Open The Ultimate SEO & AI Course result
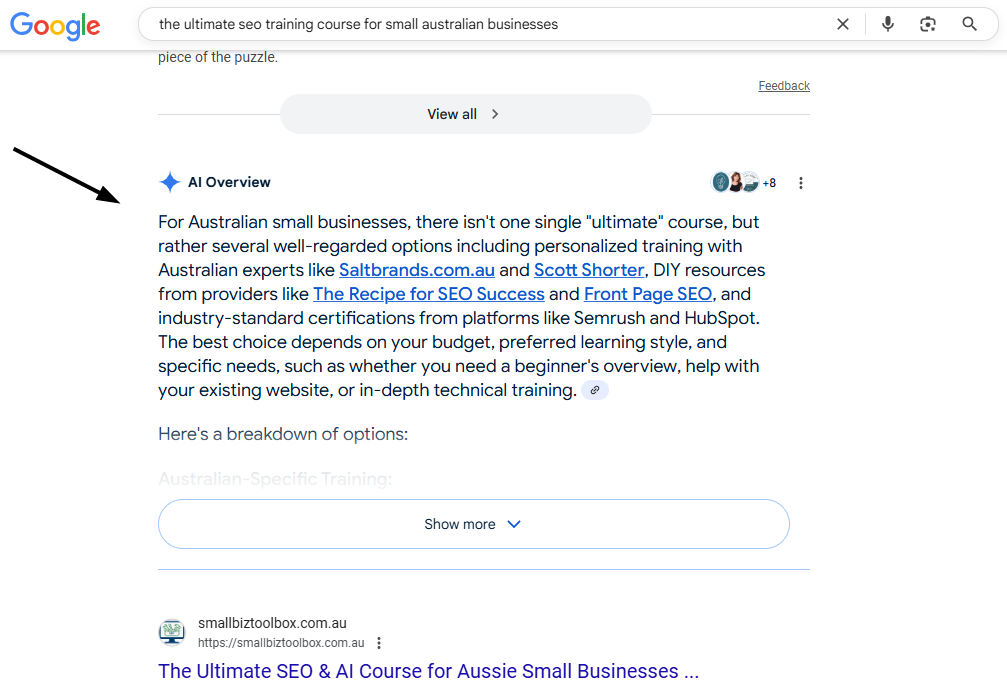This screenshot has height=684, width=1007. click(x=428, y=671)
